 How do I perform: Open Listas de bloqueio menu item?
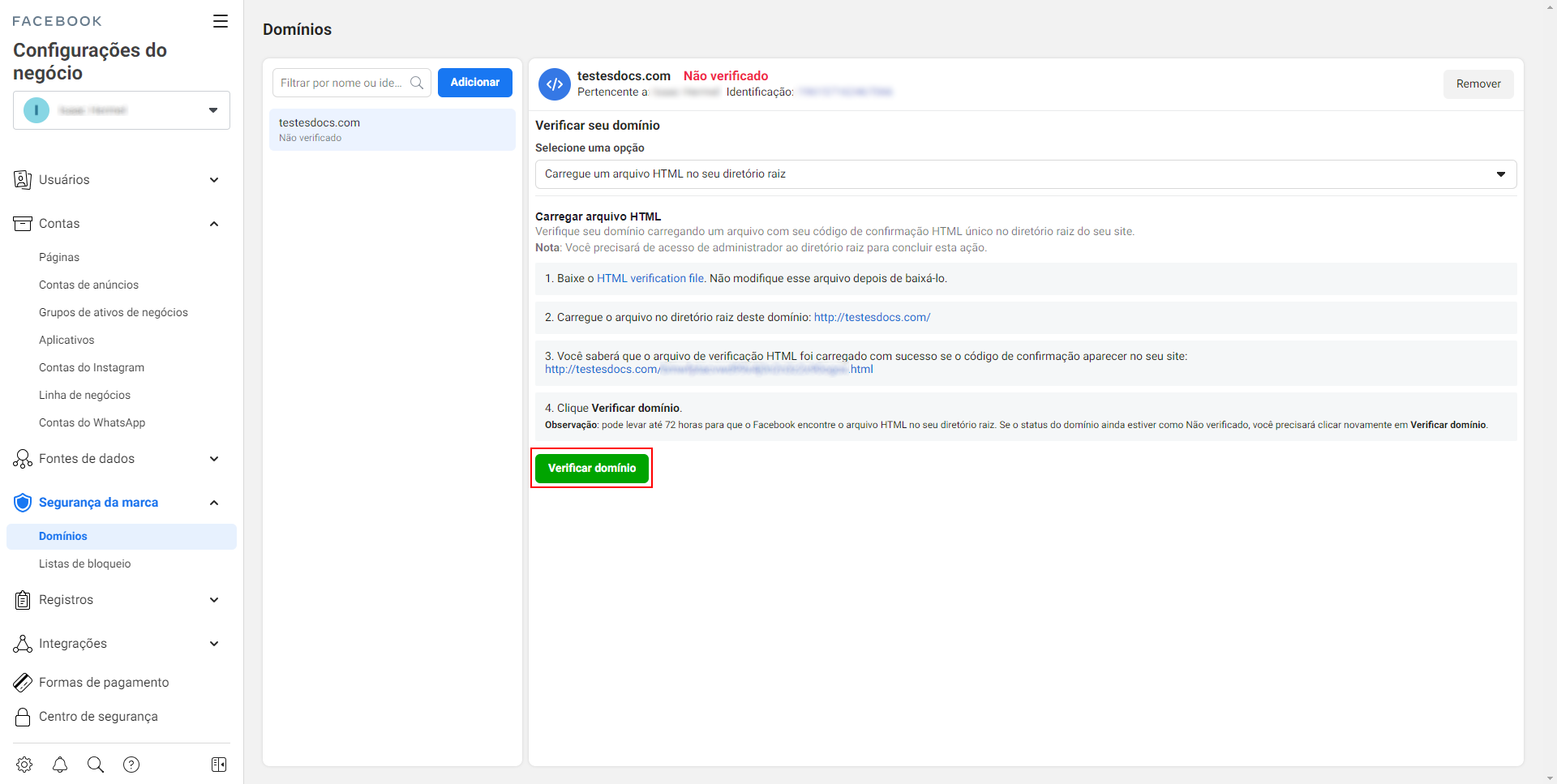coord(84,563)
